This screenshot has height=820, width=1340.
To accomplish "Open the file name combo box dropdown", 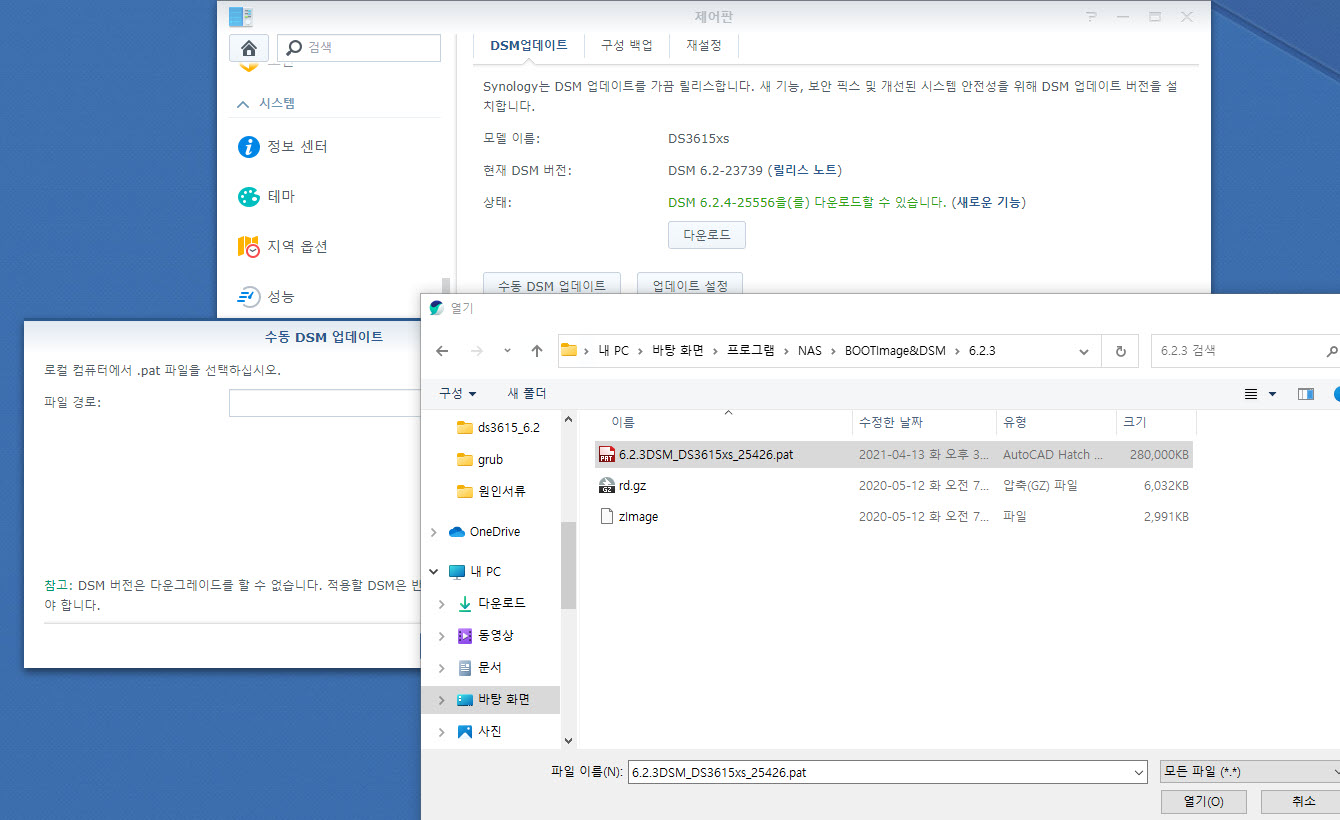I will click(1137, 772).
